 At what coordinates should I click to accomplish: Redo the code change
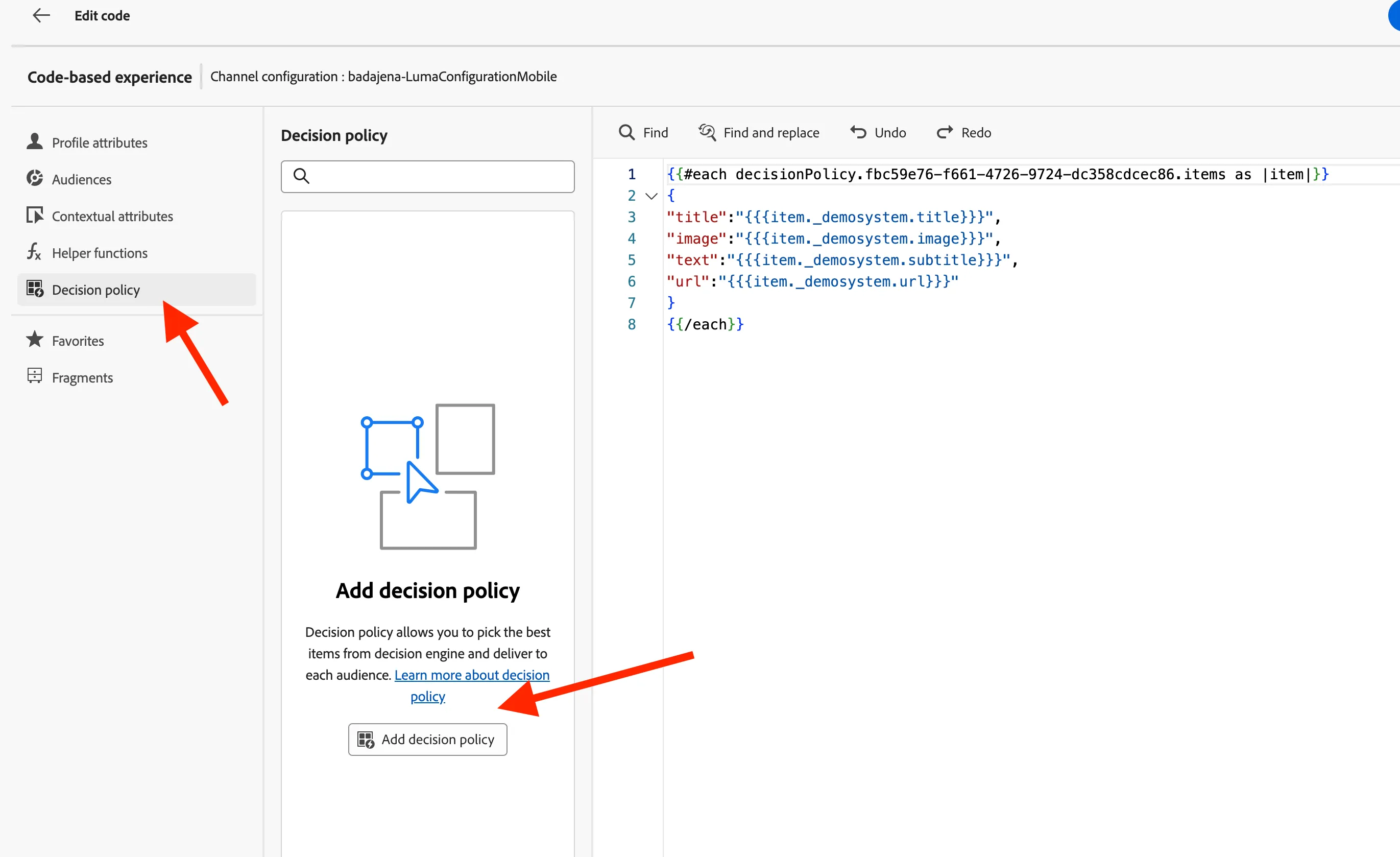963,132
